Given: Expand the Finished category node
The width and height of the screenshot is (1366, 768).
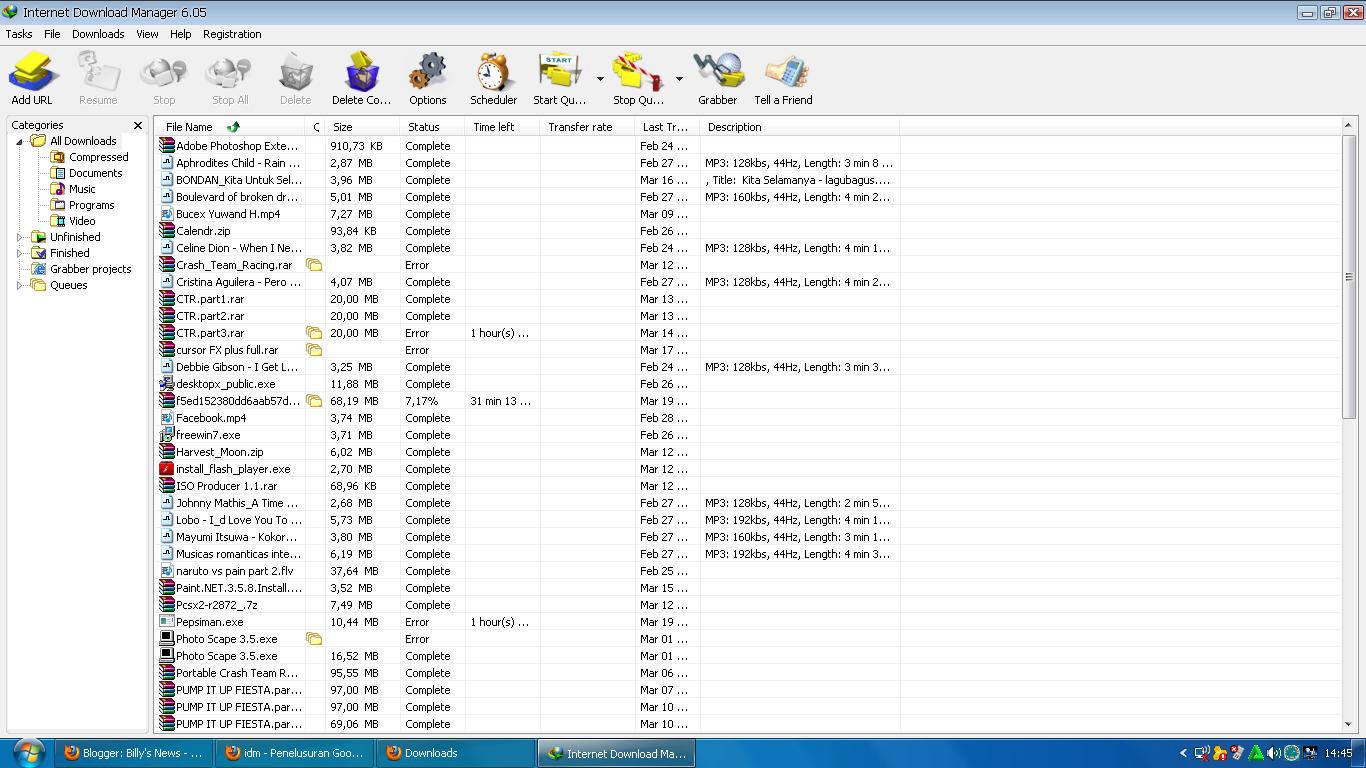Looking at the screenshot, I should (x=20, y=253).
